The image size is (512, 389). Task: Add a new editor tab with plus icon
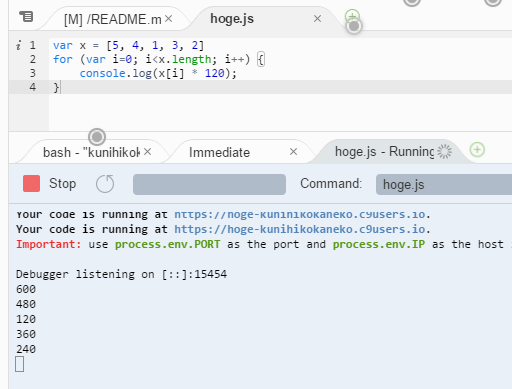click(x=352, y=16)
